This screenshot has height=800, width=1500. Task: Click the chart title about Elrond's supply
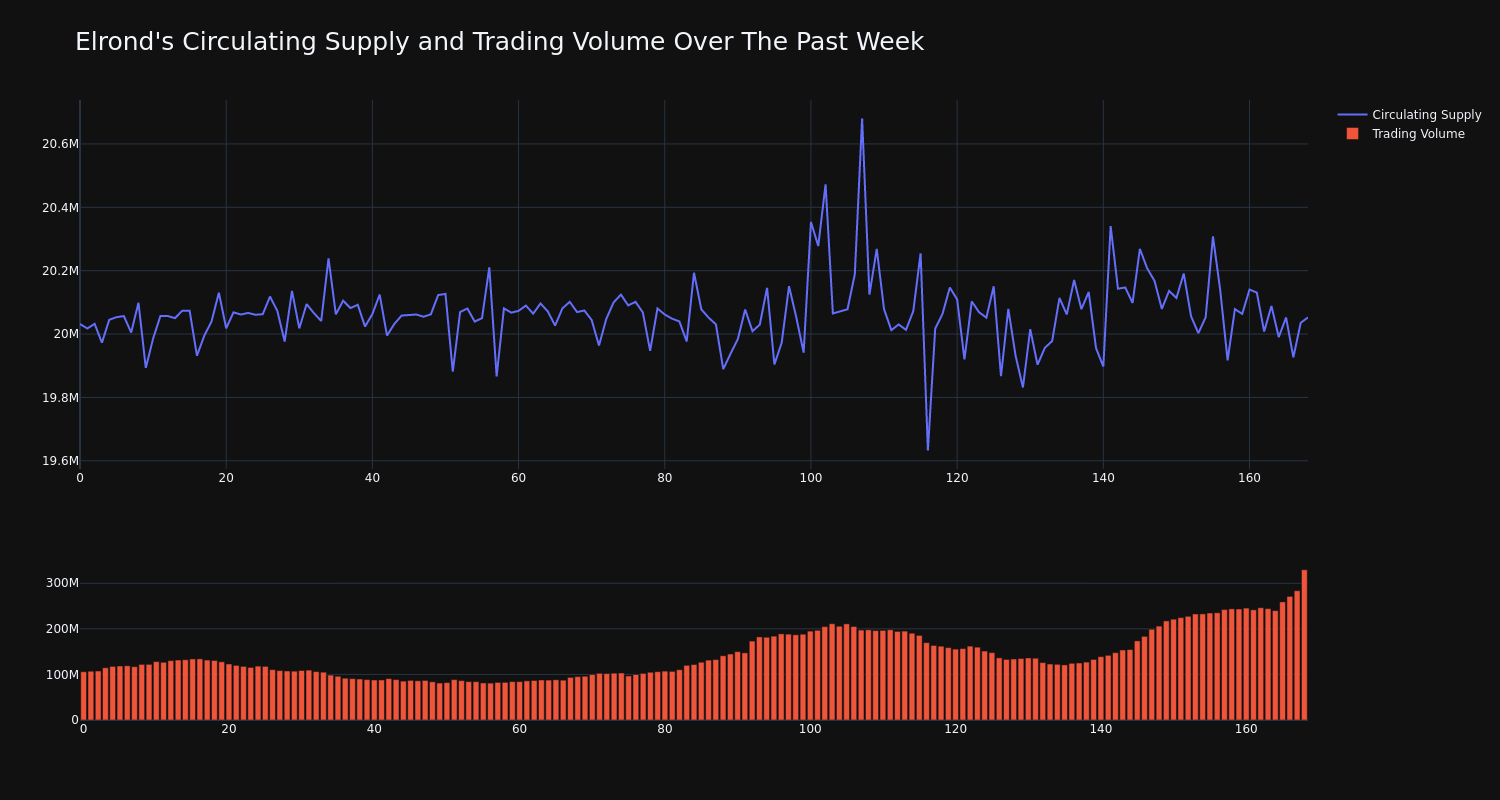[499, 42]
